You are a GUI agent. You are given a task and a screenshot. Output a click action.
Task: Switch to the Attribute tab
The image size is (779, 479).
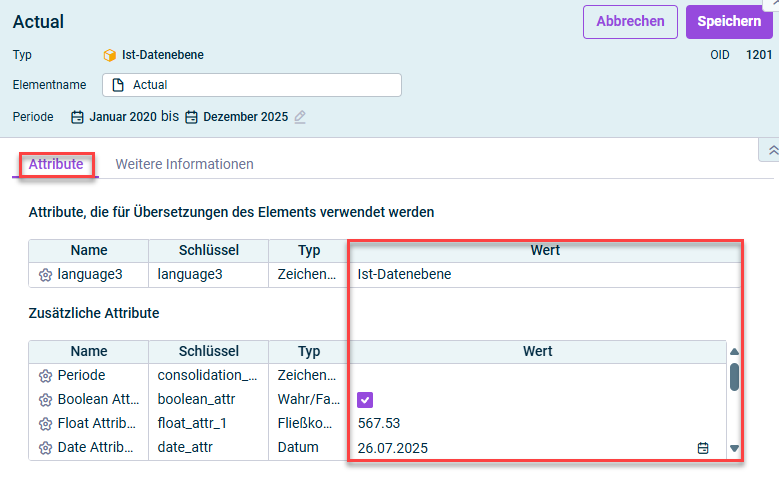point(55,164)
